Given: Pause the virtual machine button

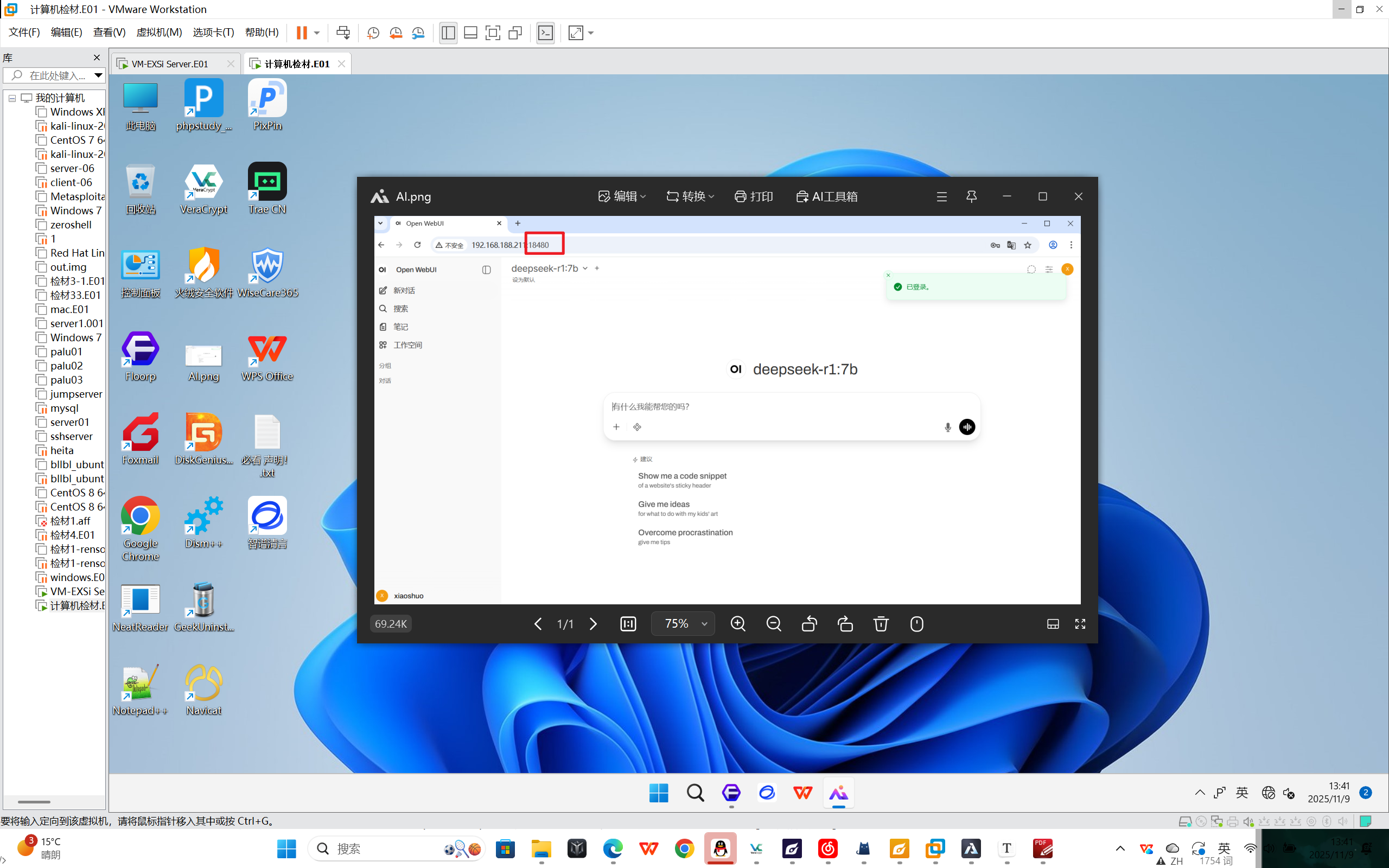Looking at the screenshot, I should (x=301, y=33).
